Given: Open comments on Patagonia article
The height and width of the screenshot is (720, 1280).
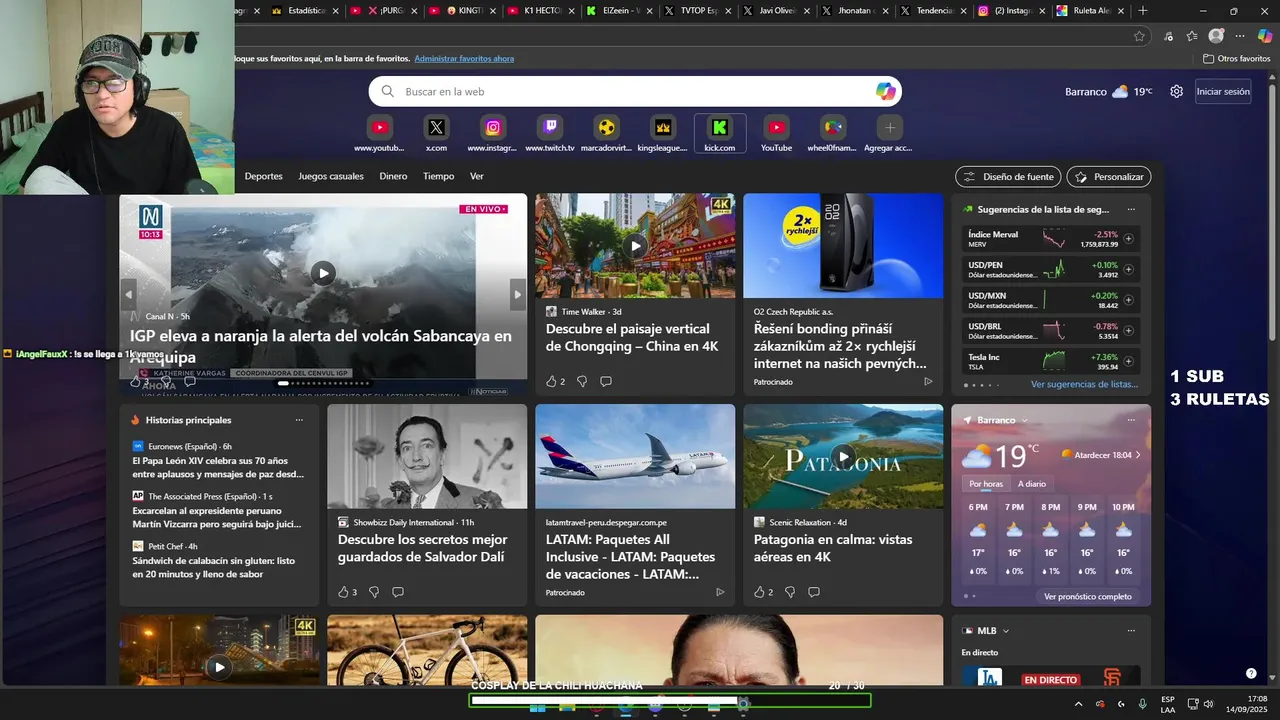Looking at the screenshot, I should tap(814, 592).
